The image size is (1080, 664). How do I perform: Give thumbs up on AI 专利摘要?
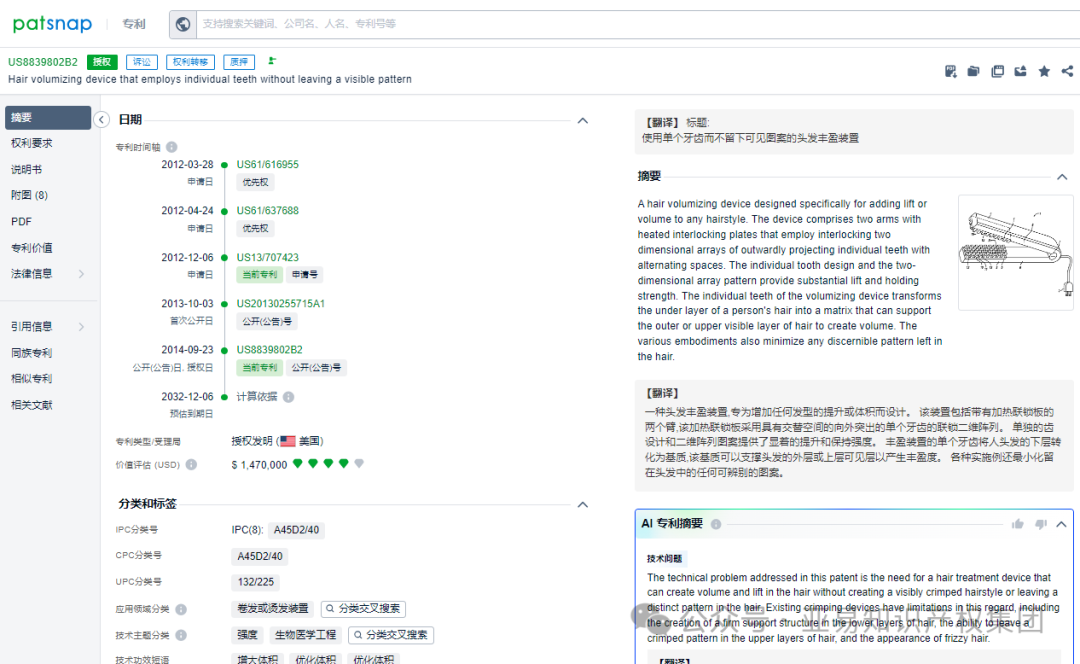(1018, 523)
